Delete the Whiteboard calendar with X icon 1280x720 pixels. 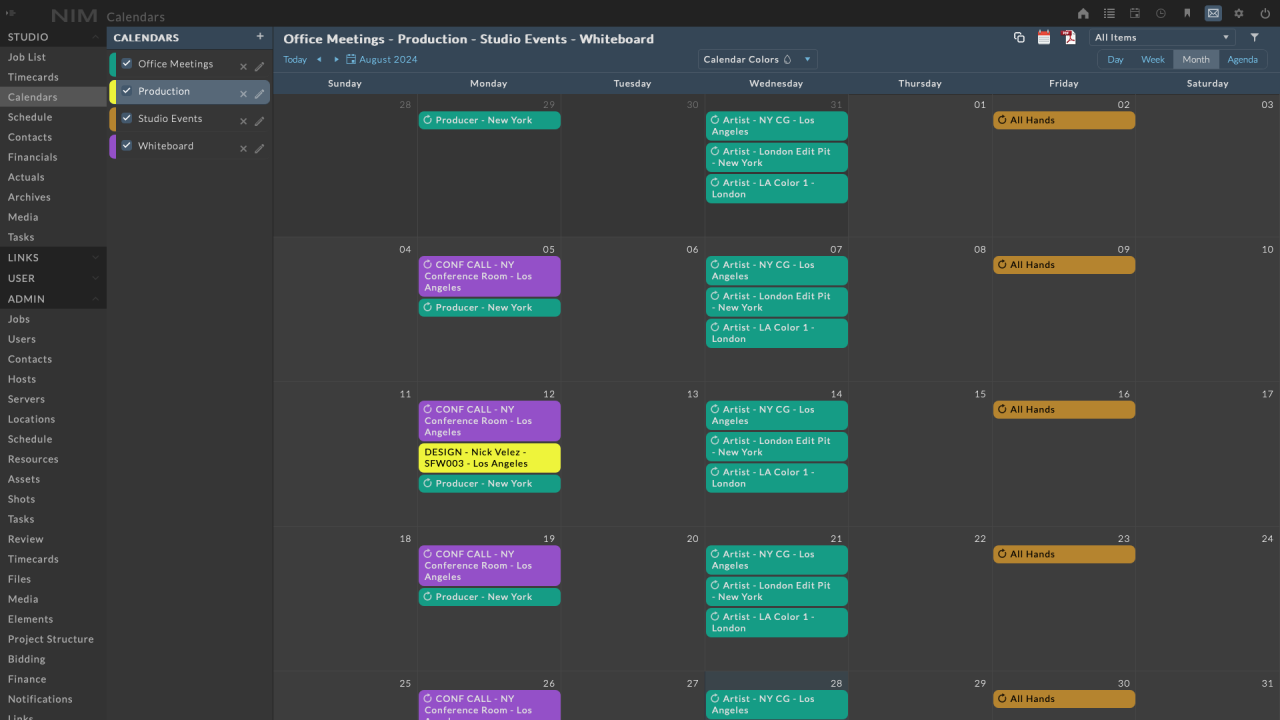coord(243,149)
